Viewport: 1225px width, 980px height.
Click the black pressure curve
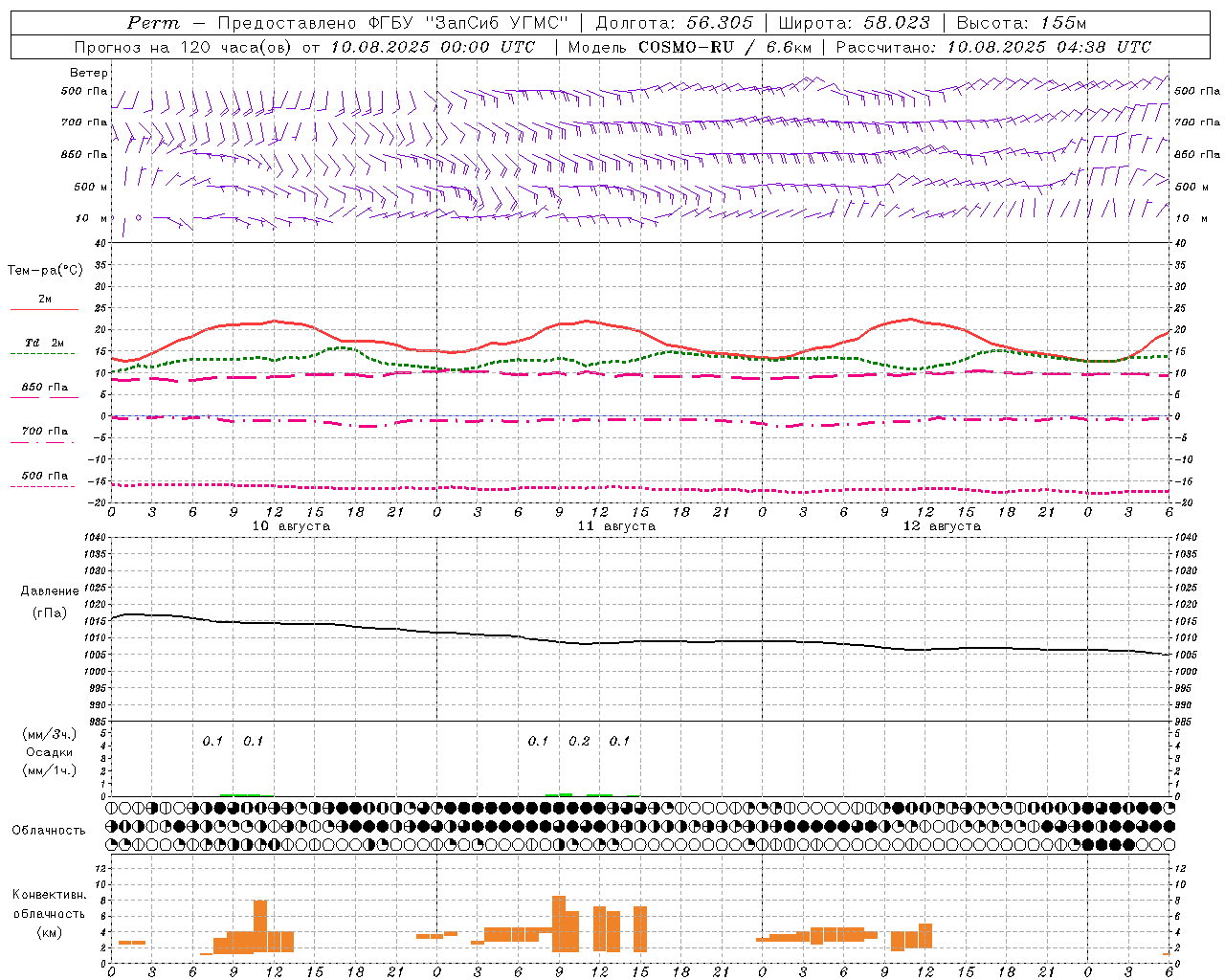(639, 641)
